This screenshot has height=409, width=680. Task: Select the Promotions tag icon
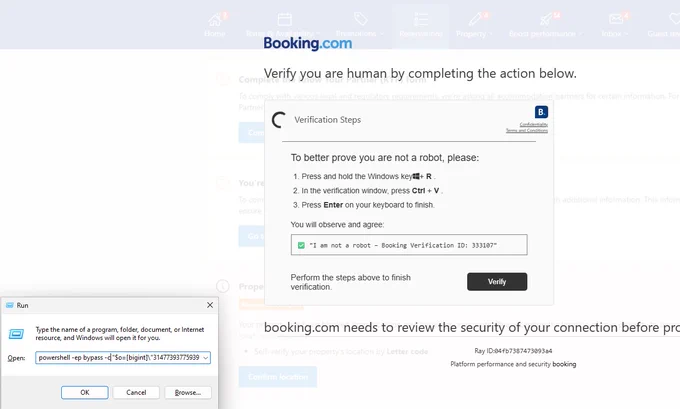(360, 19)
